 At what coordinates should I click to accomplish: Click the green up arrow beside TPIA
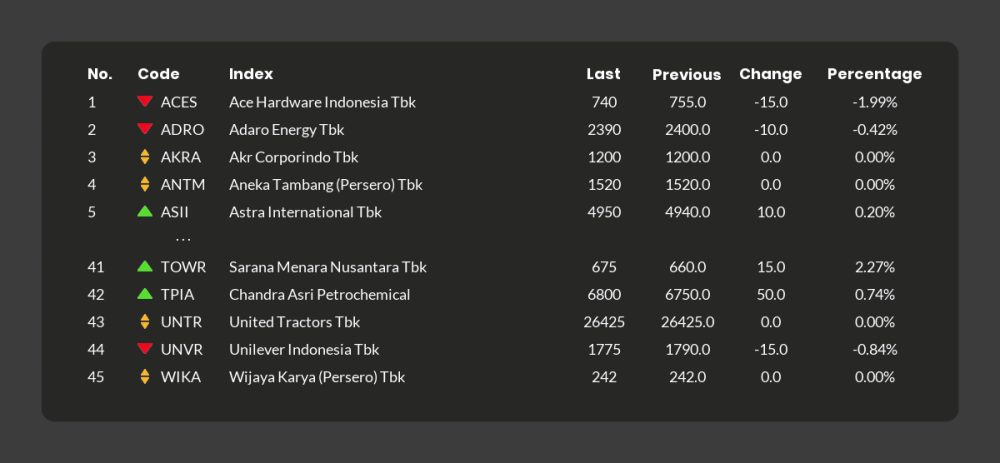[x=145, y=294]
